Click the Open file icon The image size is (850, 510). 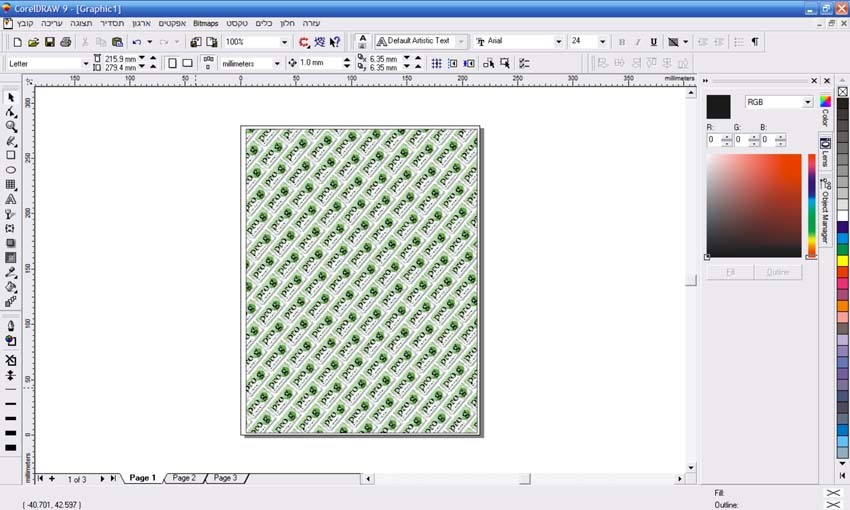tap(33, 42)
